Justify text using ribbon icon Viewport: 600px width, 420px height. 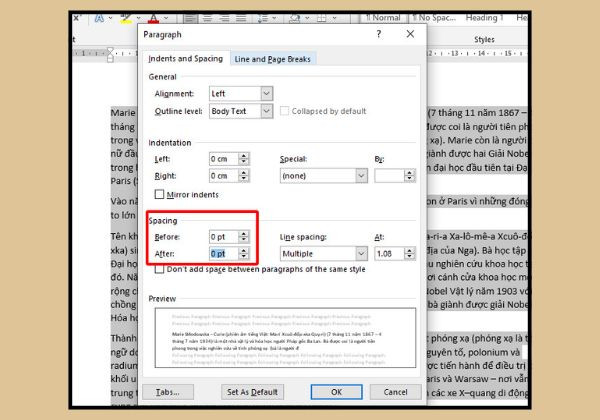point(241,18)
